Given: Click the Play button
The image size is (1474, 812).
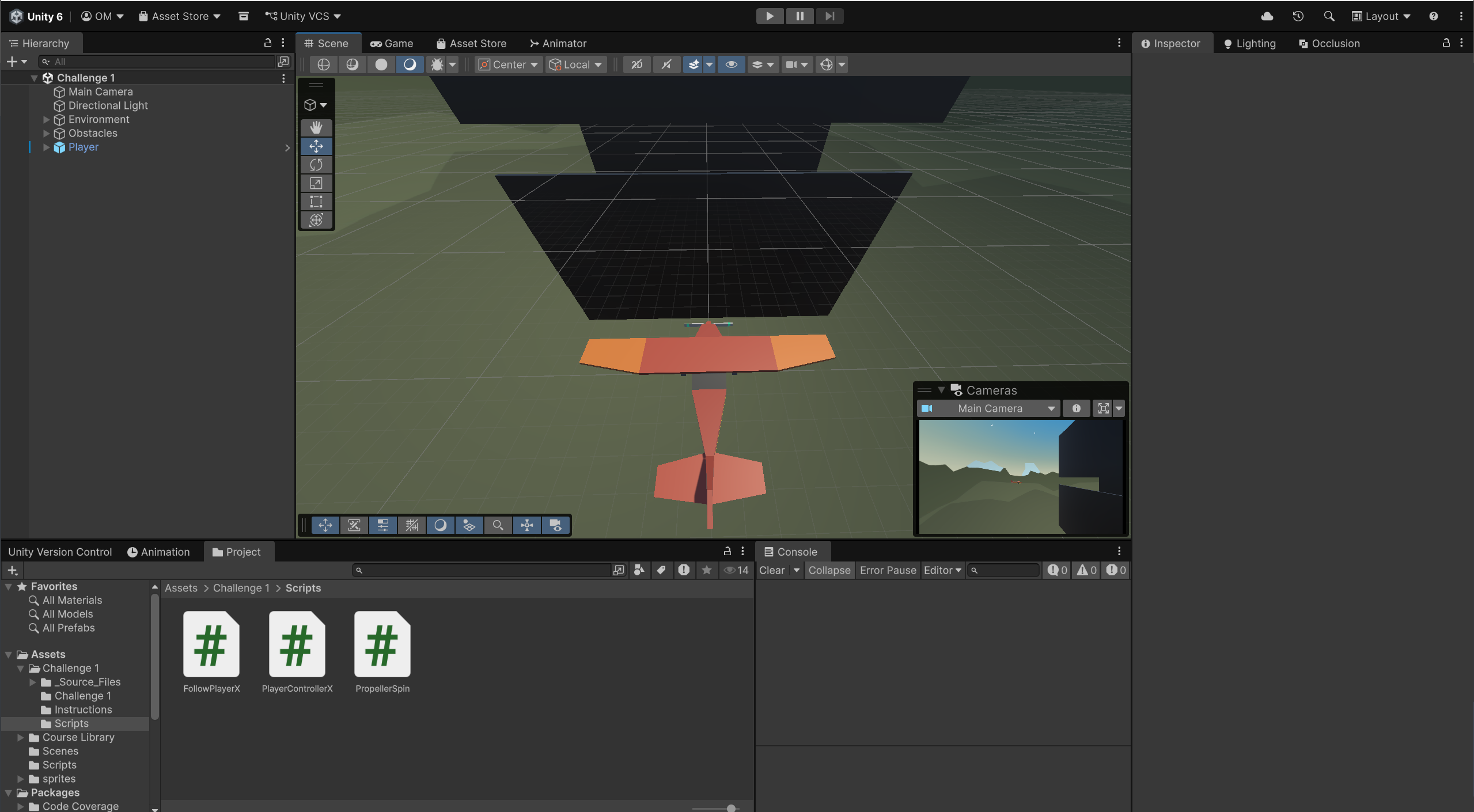Looking at the screenshot, I should pos(769,16).
